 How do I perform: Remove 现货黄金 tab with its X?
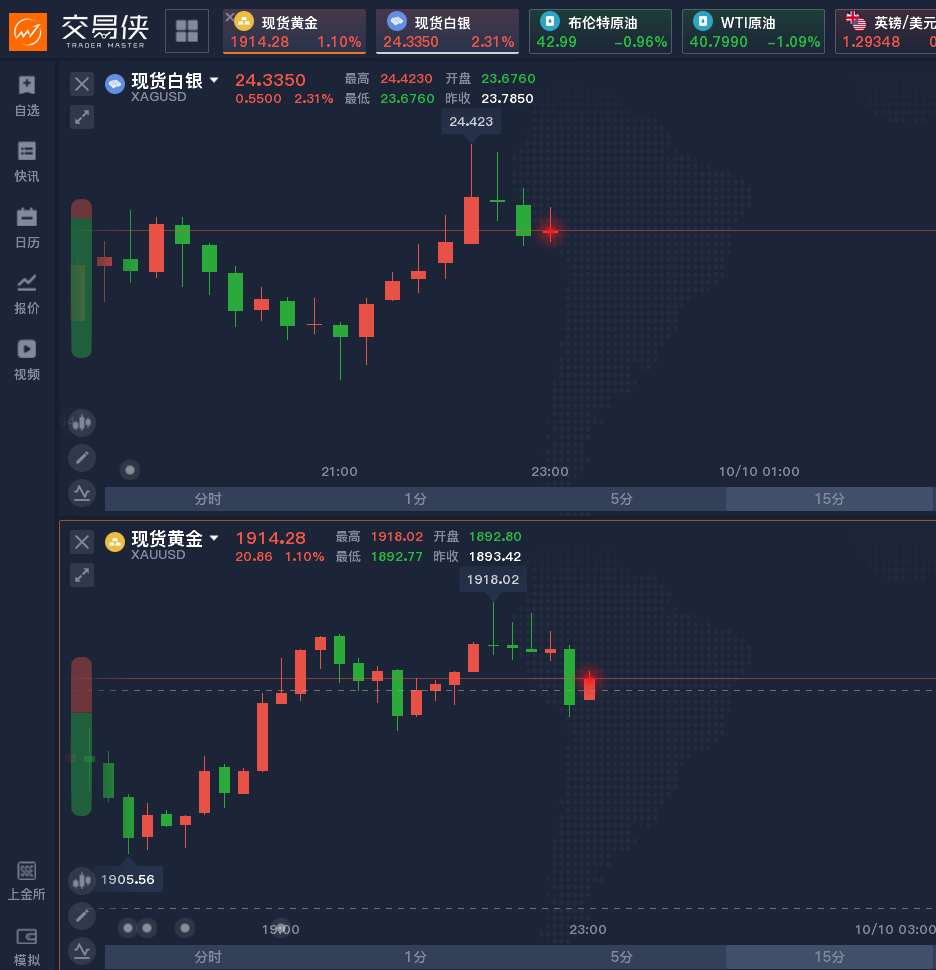230,17
